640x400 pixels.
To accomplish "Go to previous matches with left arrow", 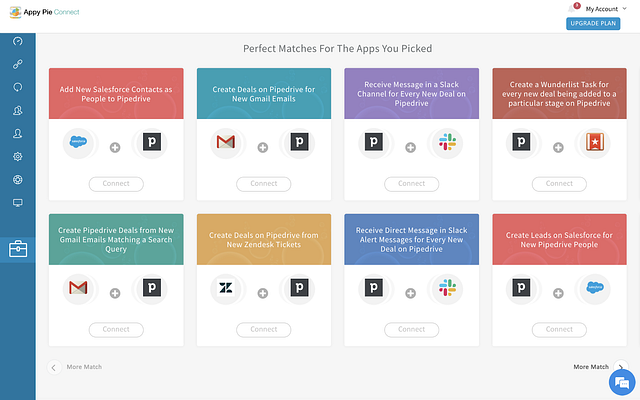I will (54, 367).
